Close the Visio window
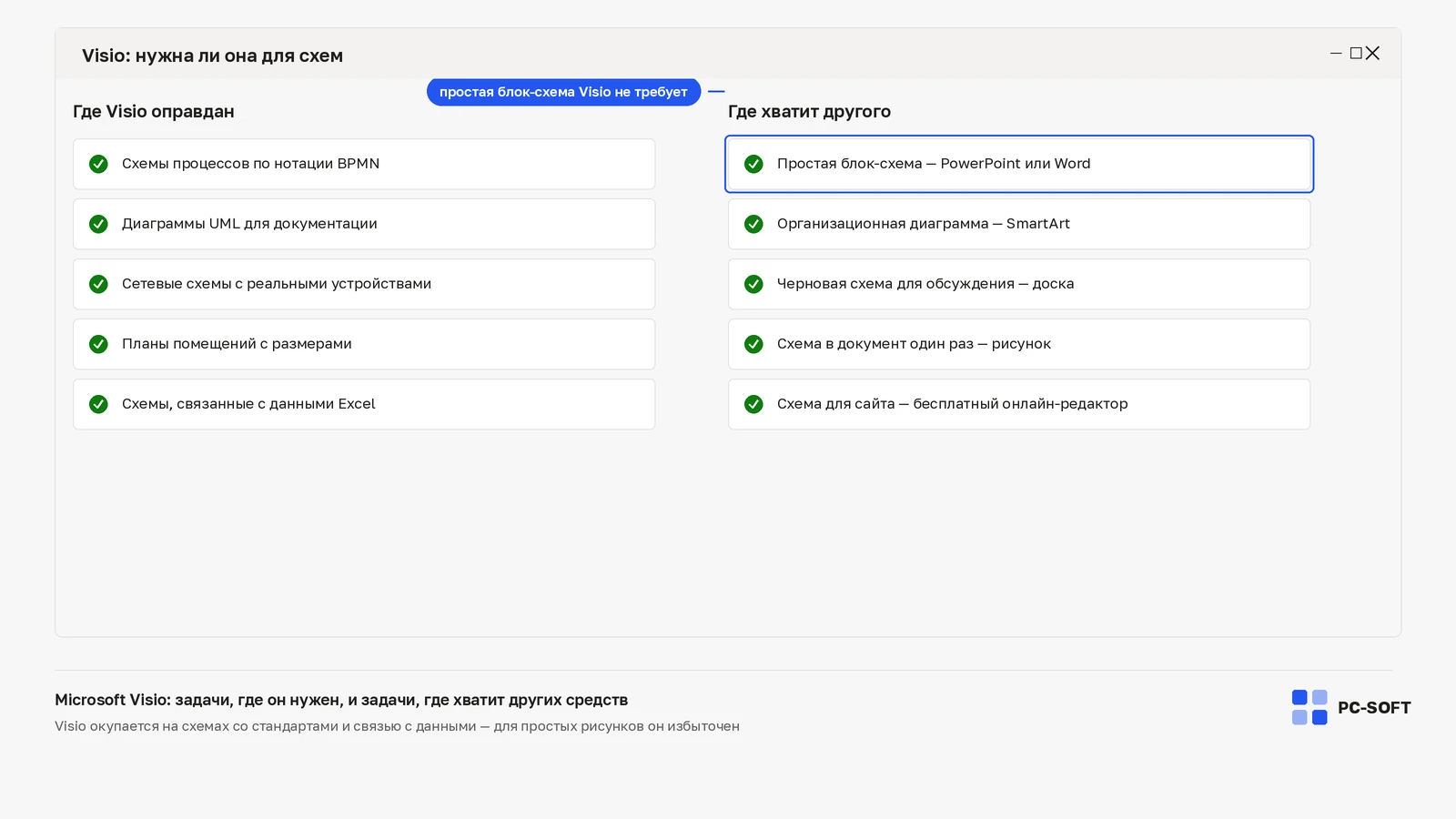Image resolution: width=1456 pixels, height=819 pixels. tap(1372, 54)
